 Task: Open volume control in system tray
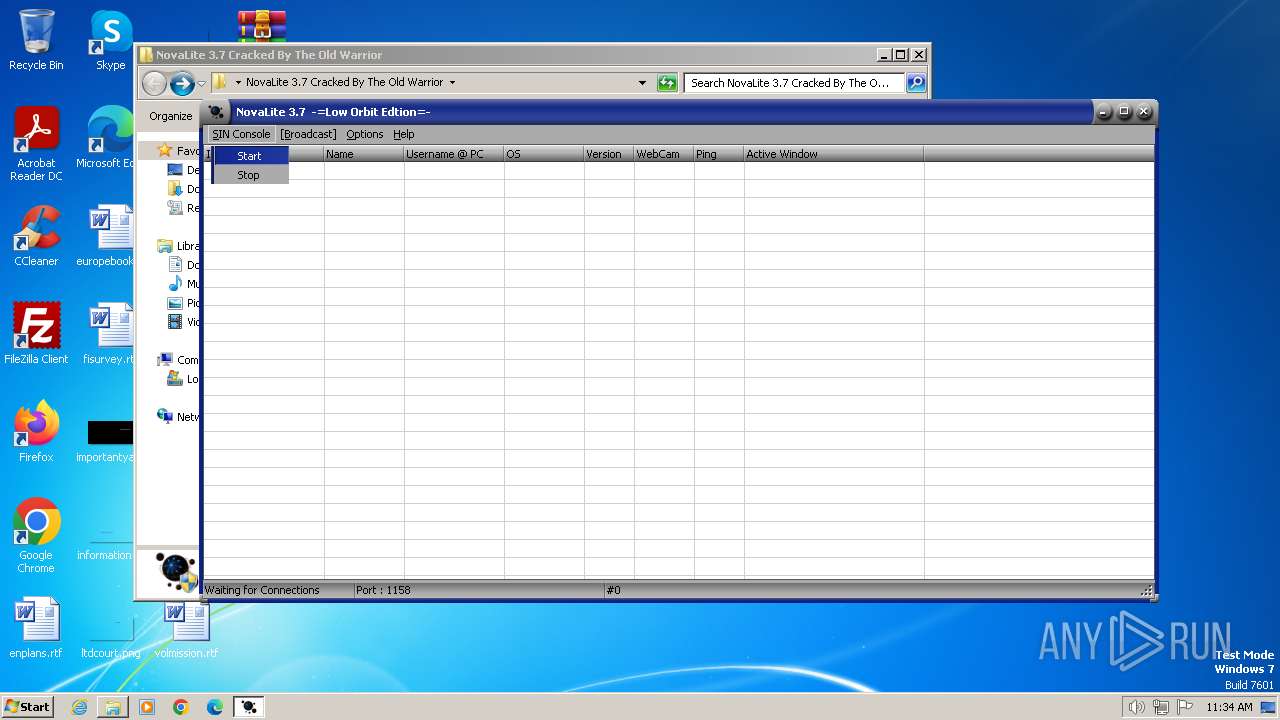coord(1136,707)
